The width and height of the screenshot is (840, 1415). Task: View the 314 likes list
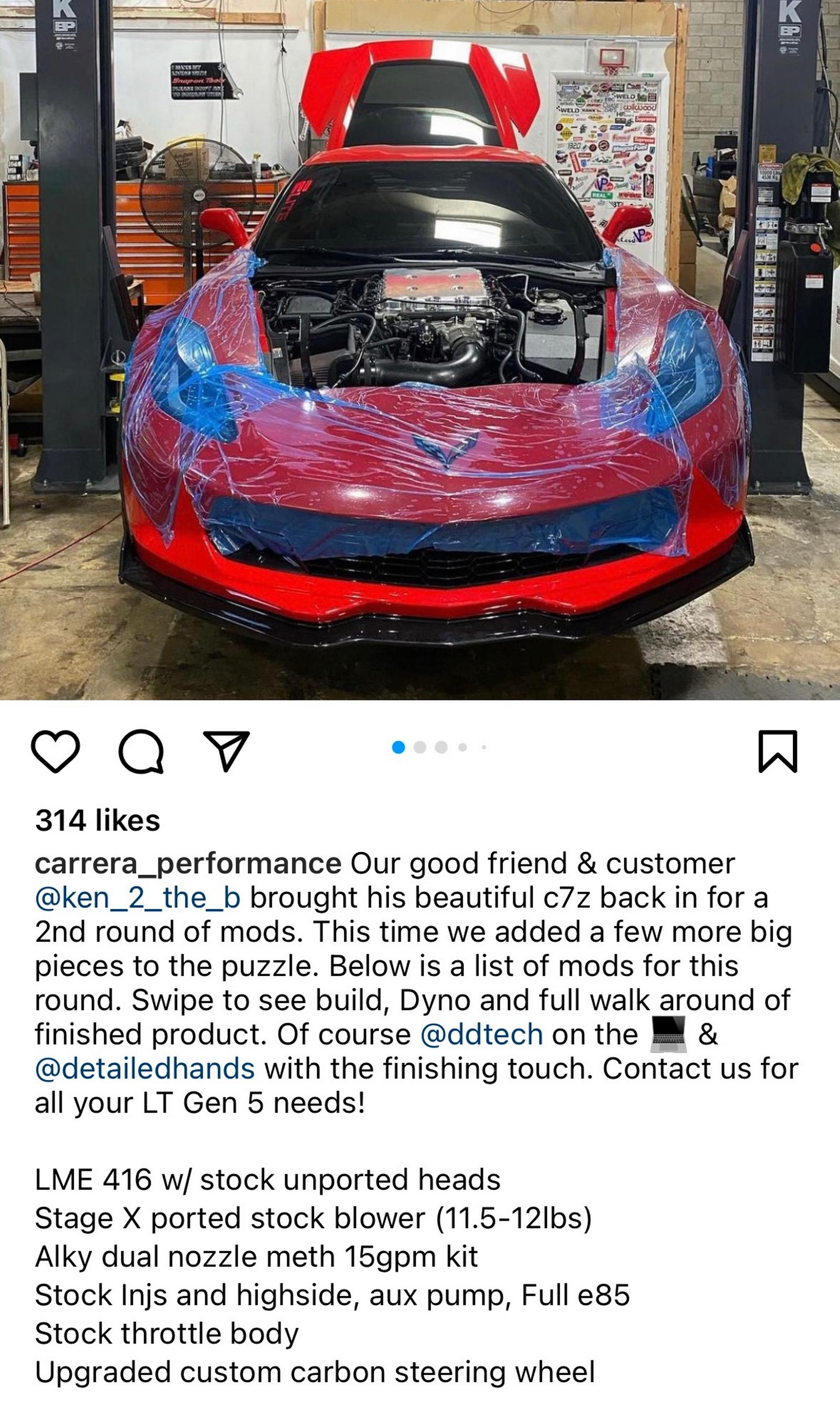click(97, 820)
